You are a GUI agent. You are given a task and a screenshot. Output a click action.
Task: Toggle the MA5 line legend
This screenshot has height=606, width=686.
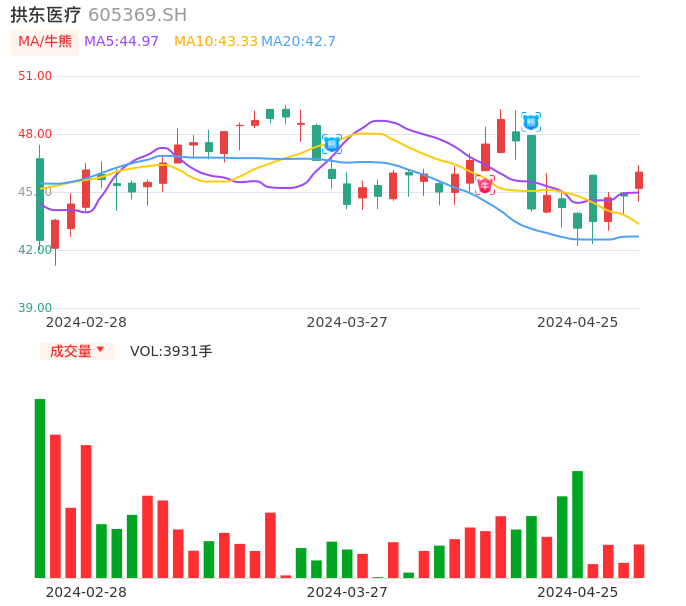coord(121,42)
